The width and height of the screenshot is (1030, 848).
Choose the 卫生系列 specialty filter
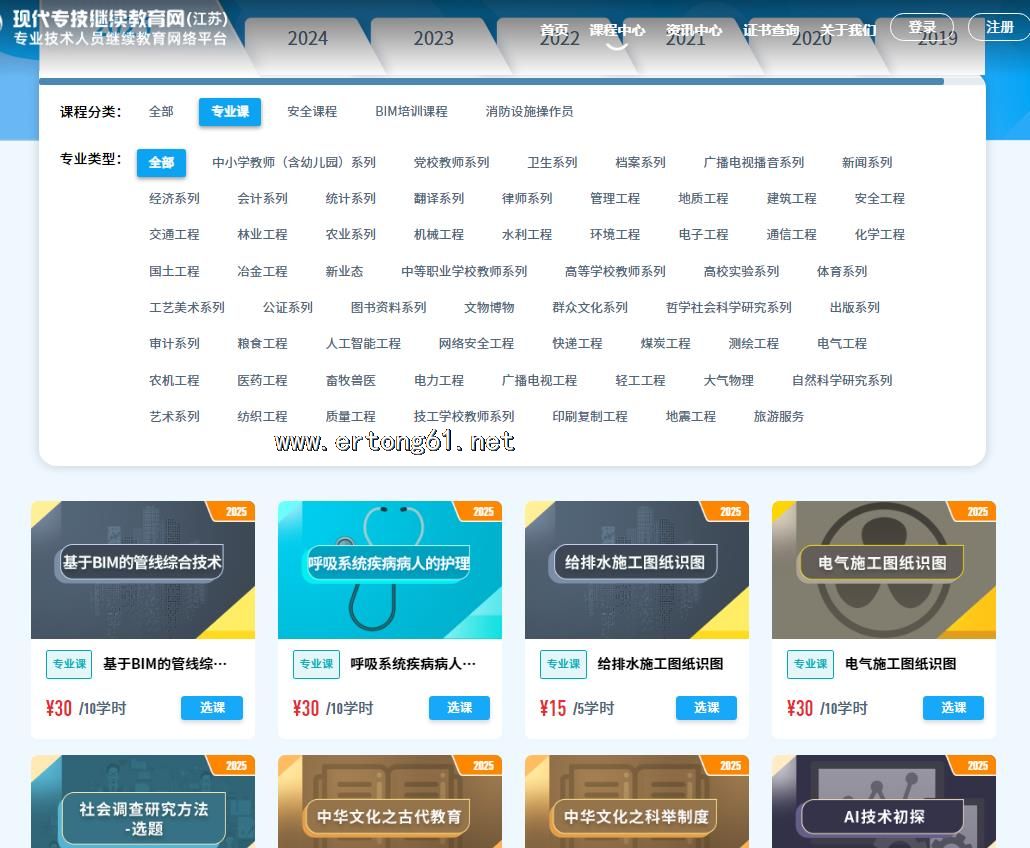tap(552, 163)
